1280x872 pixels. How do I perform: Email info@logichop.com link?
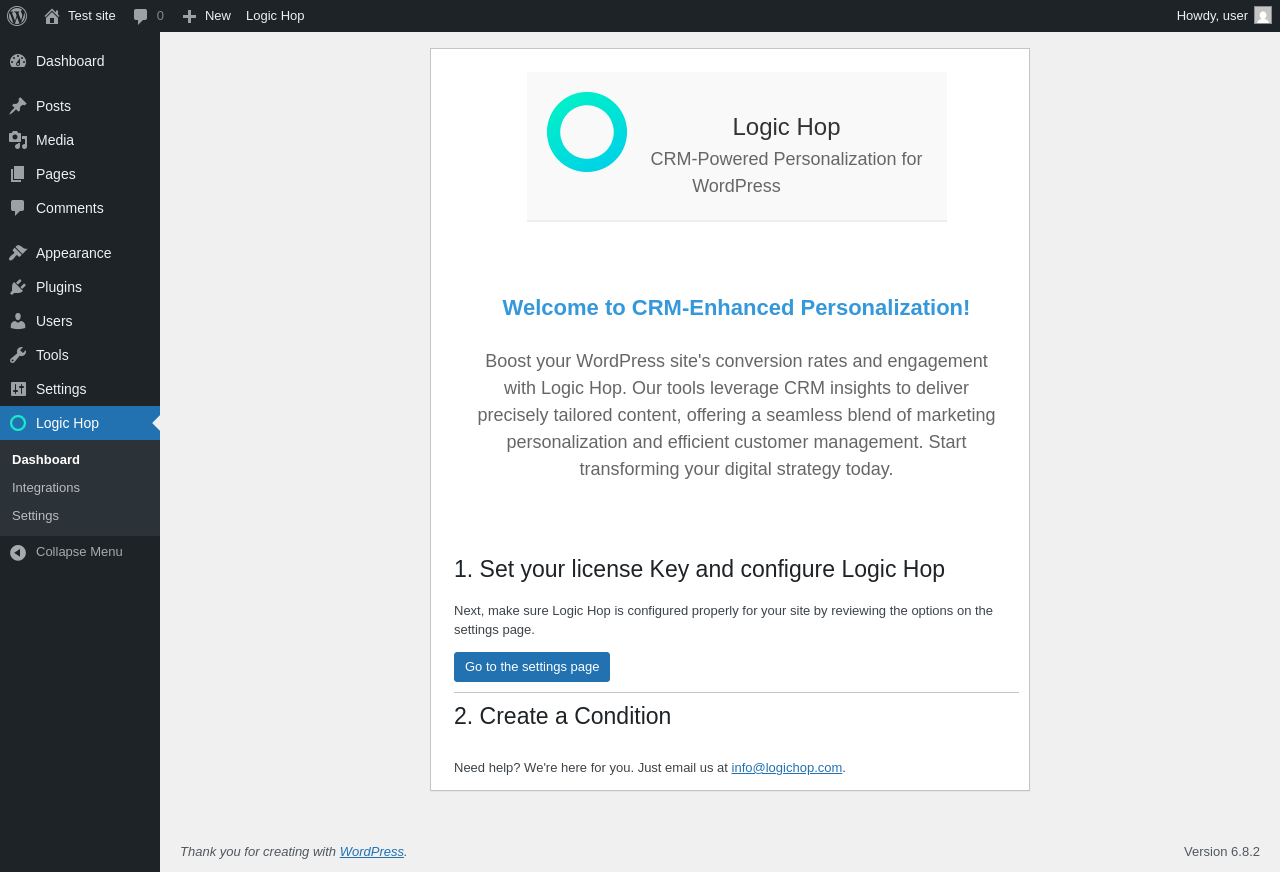[786, 768]
